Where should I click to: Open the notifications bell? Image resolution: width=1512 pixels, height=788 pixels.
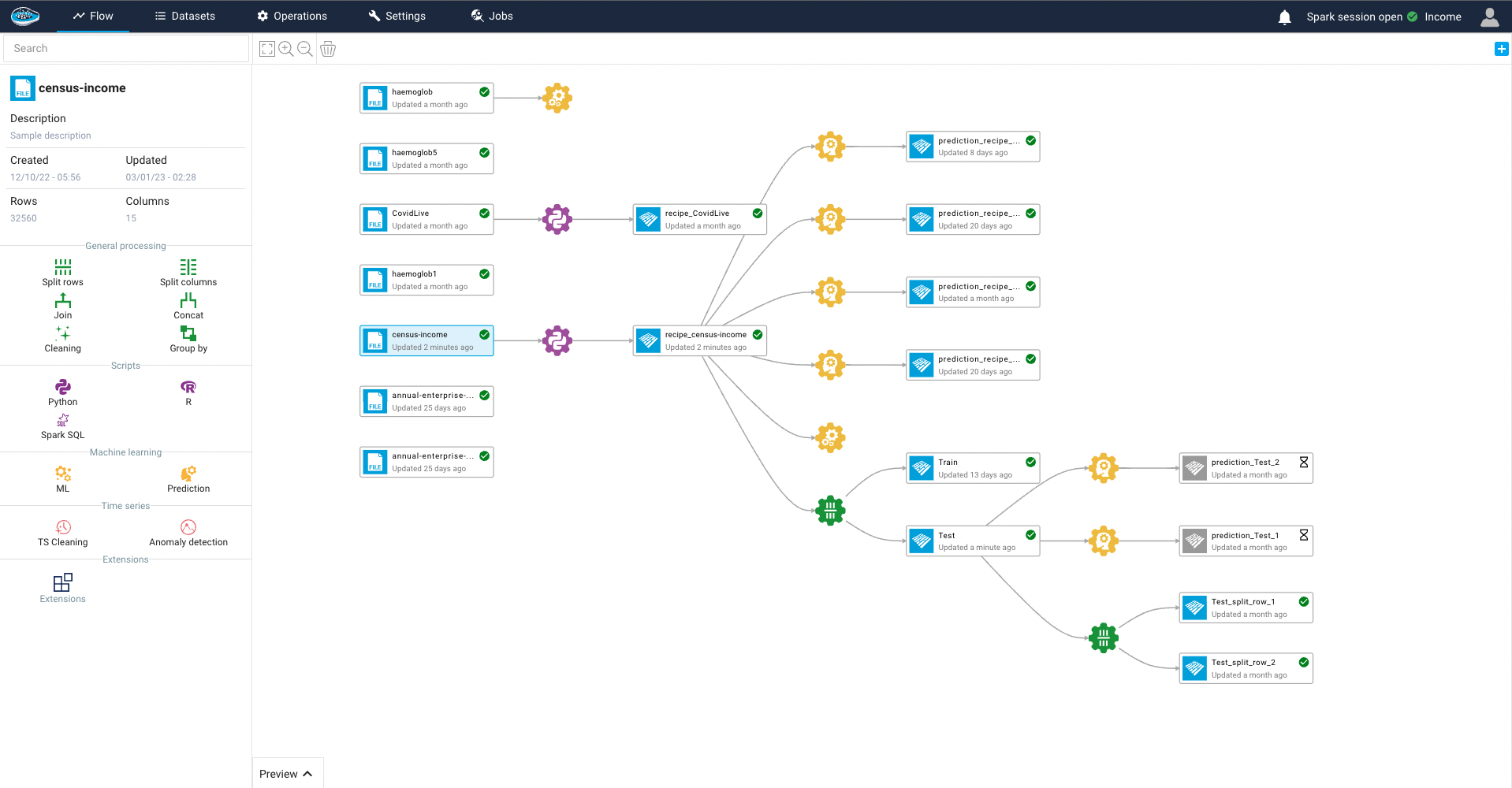[1284, 17]
